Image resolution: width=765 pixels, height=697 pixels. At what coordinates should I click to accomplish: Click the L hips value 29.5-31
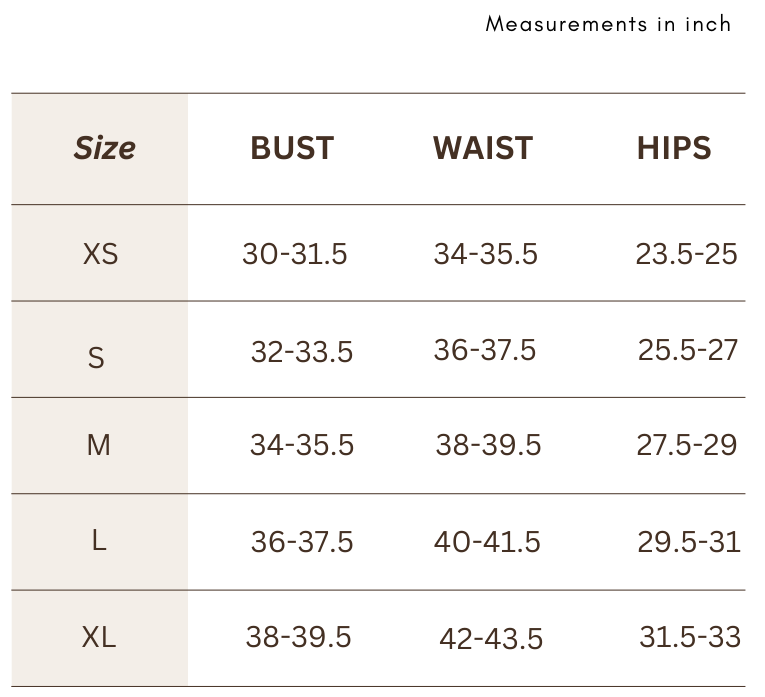tap(689, 542)
